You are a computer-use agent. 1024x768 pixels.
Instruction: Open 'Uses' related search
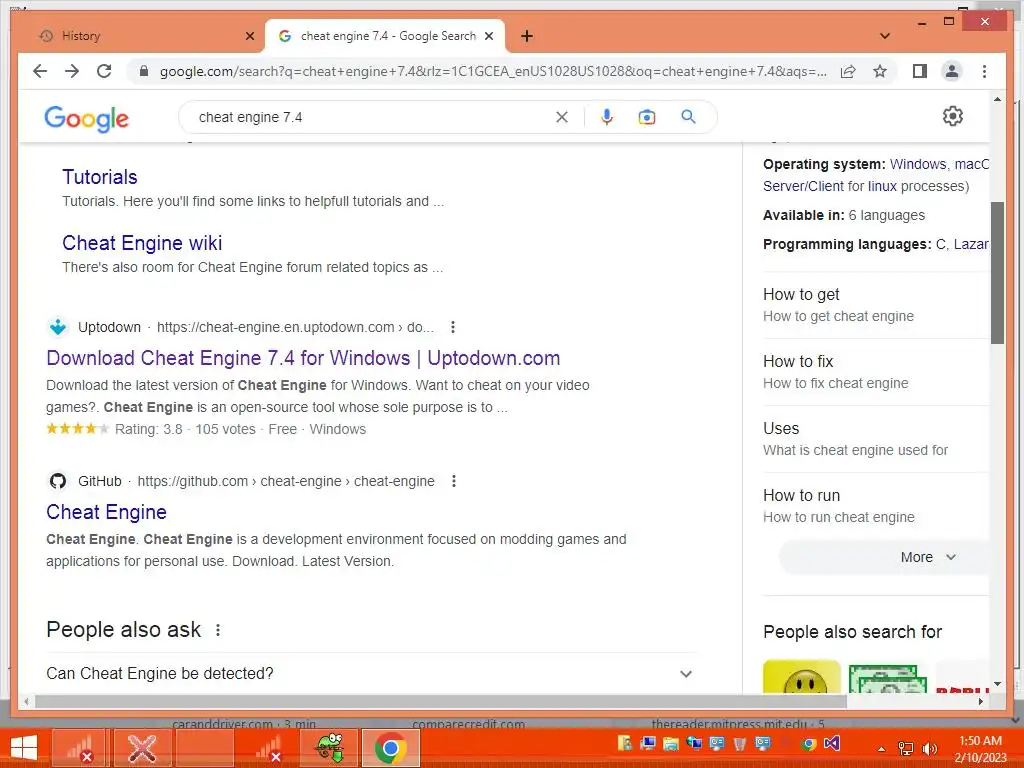875,439
